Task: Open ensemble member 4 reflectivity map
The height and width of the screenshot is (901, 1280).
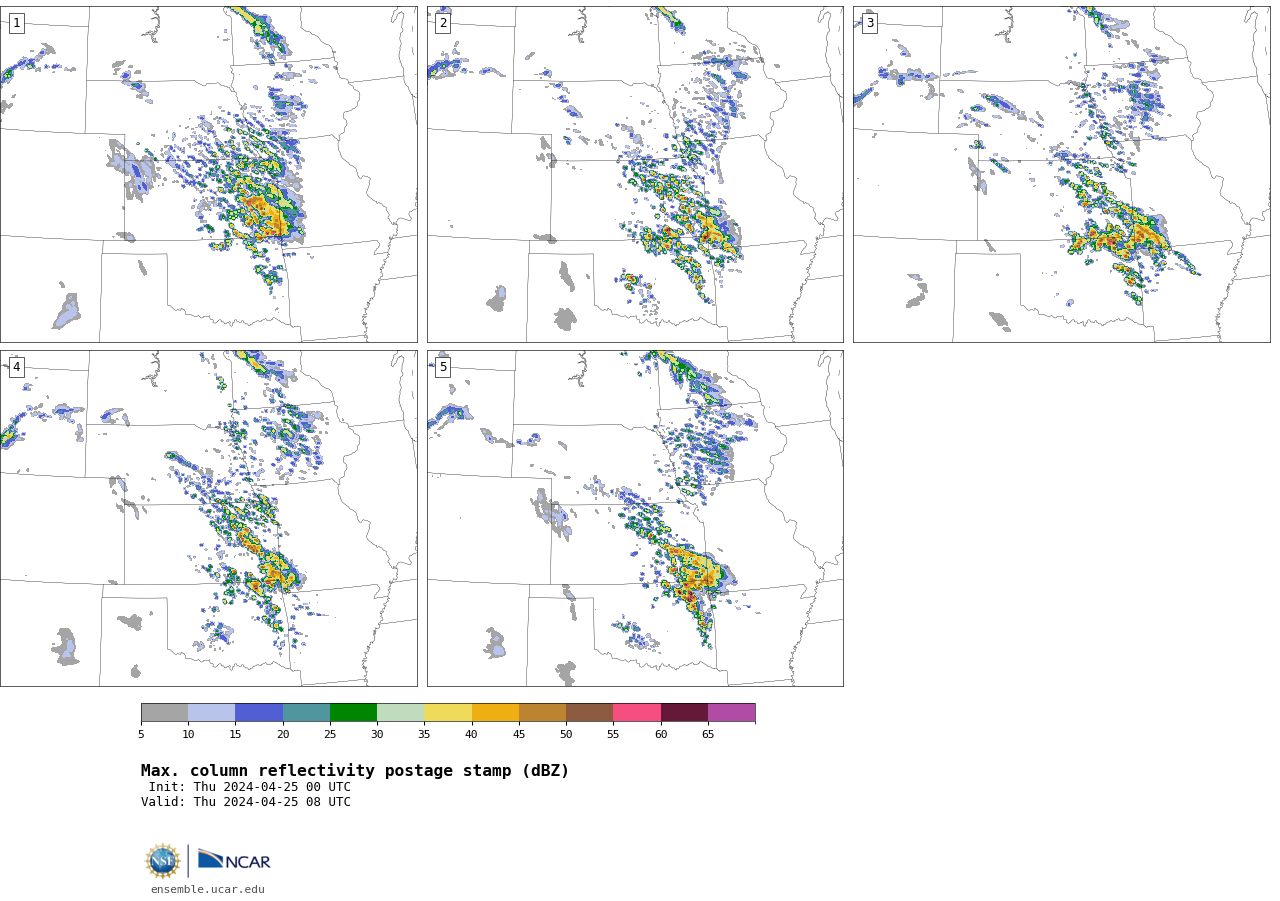Action: [x=209, y=518]
